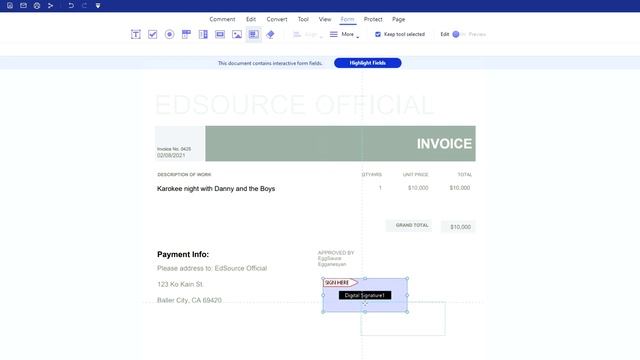640x360 pixels.
Task: Click Please address to: EdSource Official
Action: pos(212,268)
